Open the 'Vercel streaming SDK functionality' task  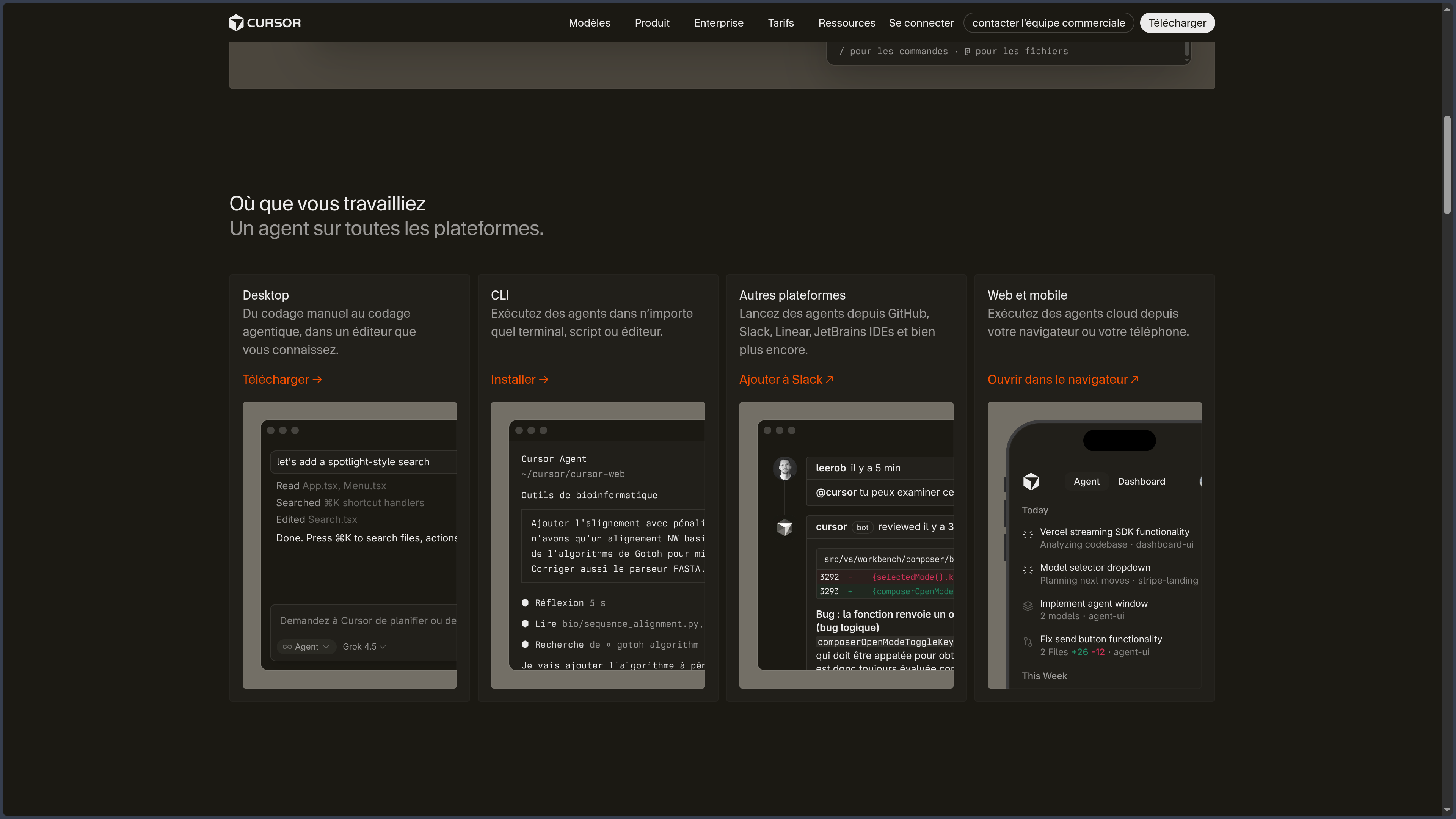pos(1111,538)
